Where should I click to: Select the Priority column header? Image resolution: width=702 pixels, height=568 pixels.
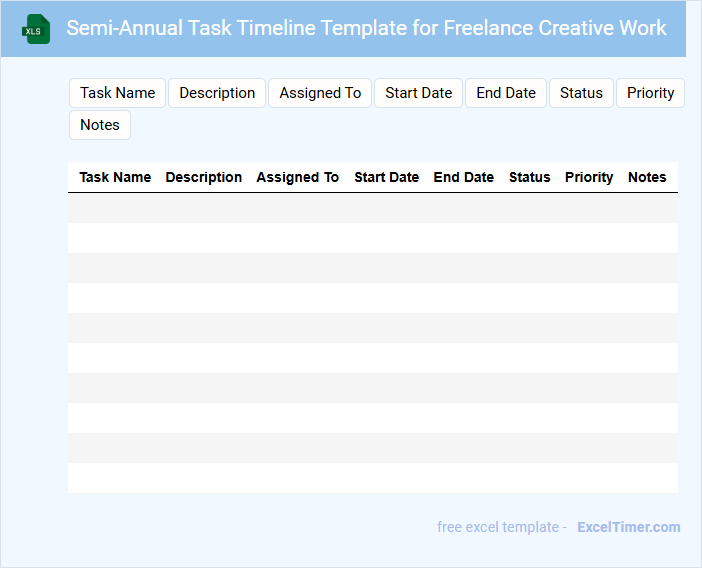point(589,177)
